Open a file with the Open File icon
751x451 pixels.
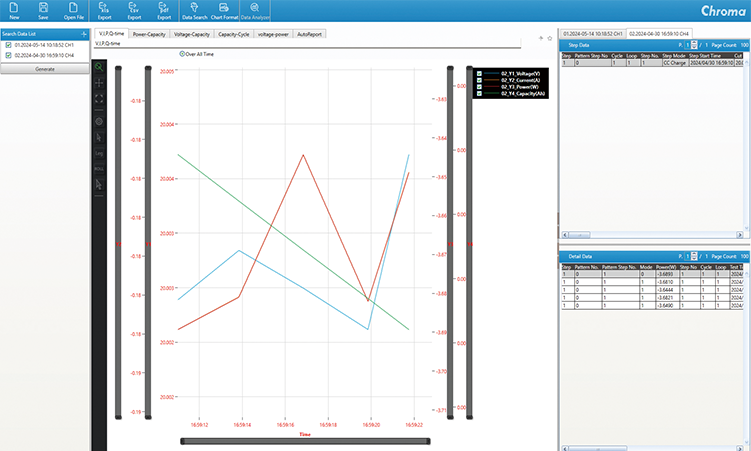(74, 10)
